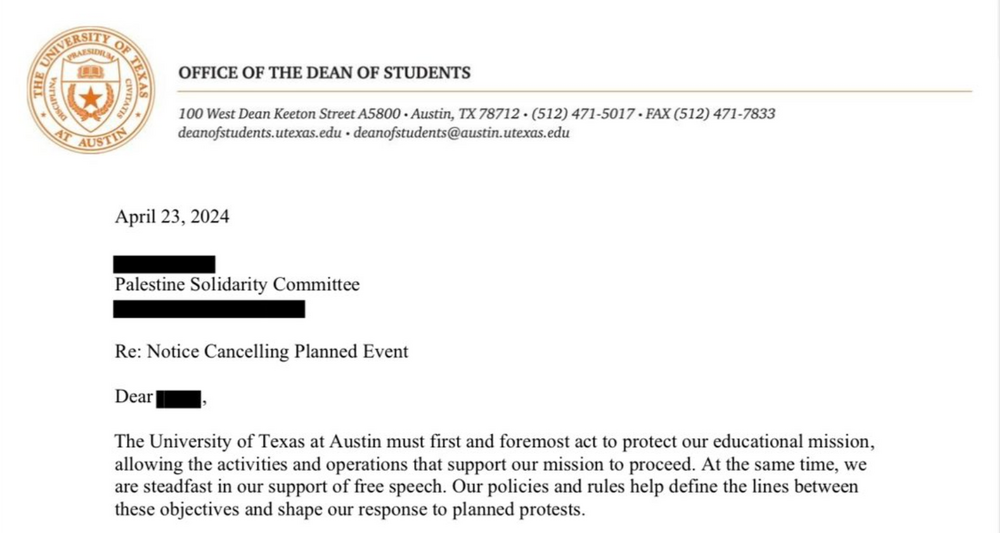The height and width of the screenshot is (533, 1000).
Task: Open the deanofstudents.utexas.edu website link
Action: point(258,133)
